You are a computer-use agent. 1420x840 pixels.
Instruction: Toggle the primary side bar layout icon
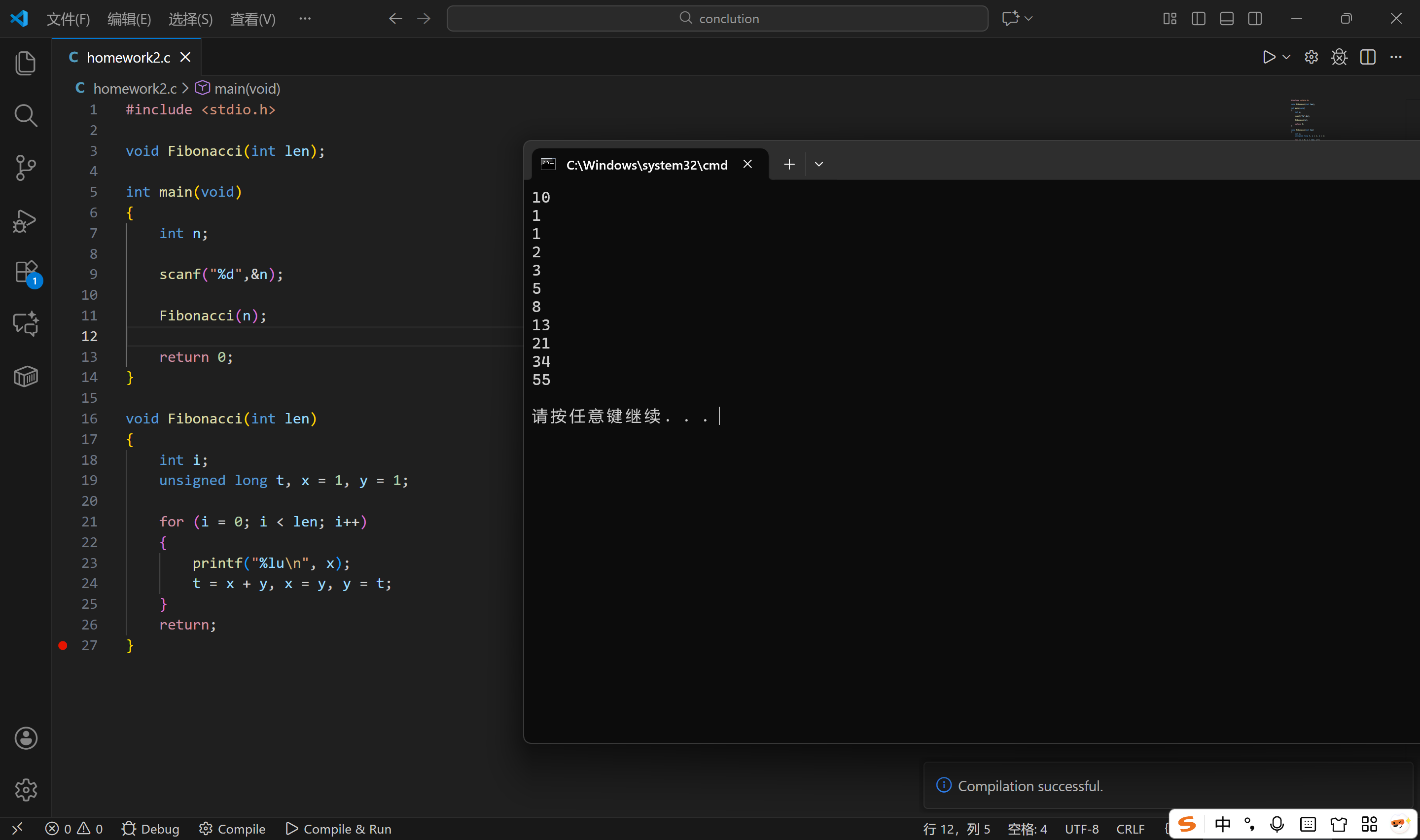(1198, 19)
